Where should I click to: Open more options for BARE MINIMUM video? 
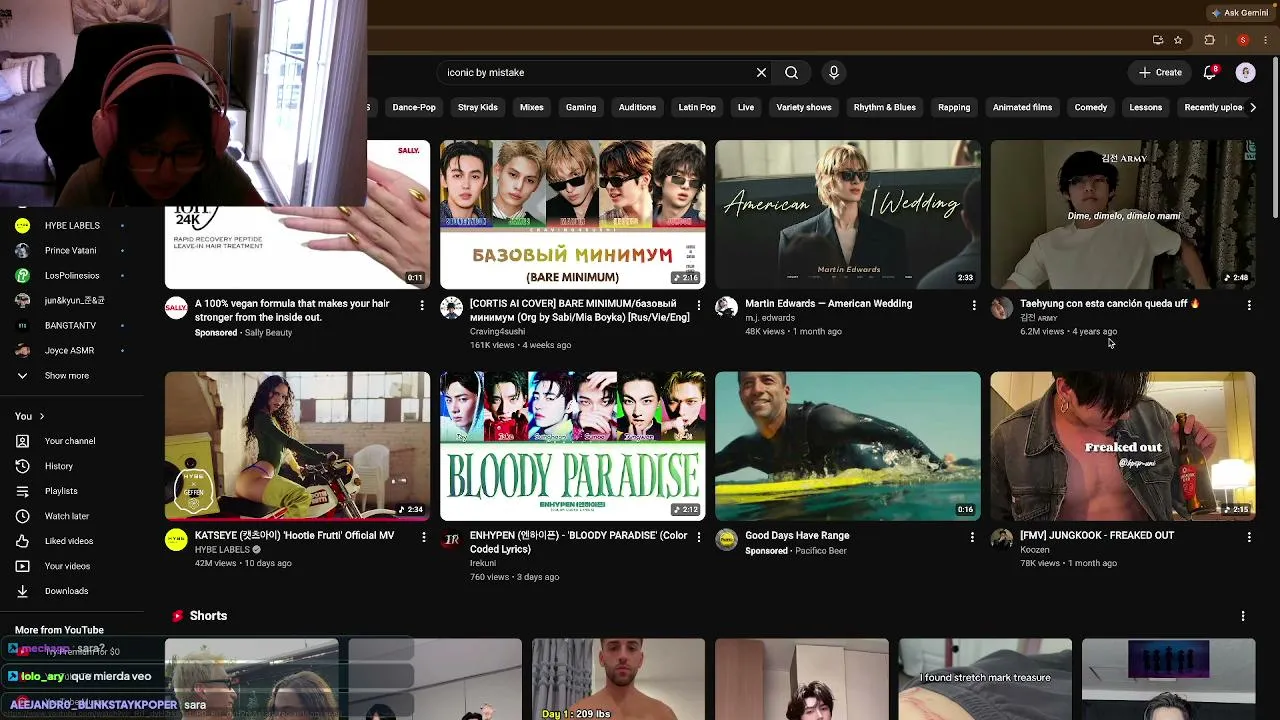click(x=699, y=305)
